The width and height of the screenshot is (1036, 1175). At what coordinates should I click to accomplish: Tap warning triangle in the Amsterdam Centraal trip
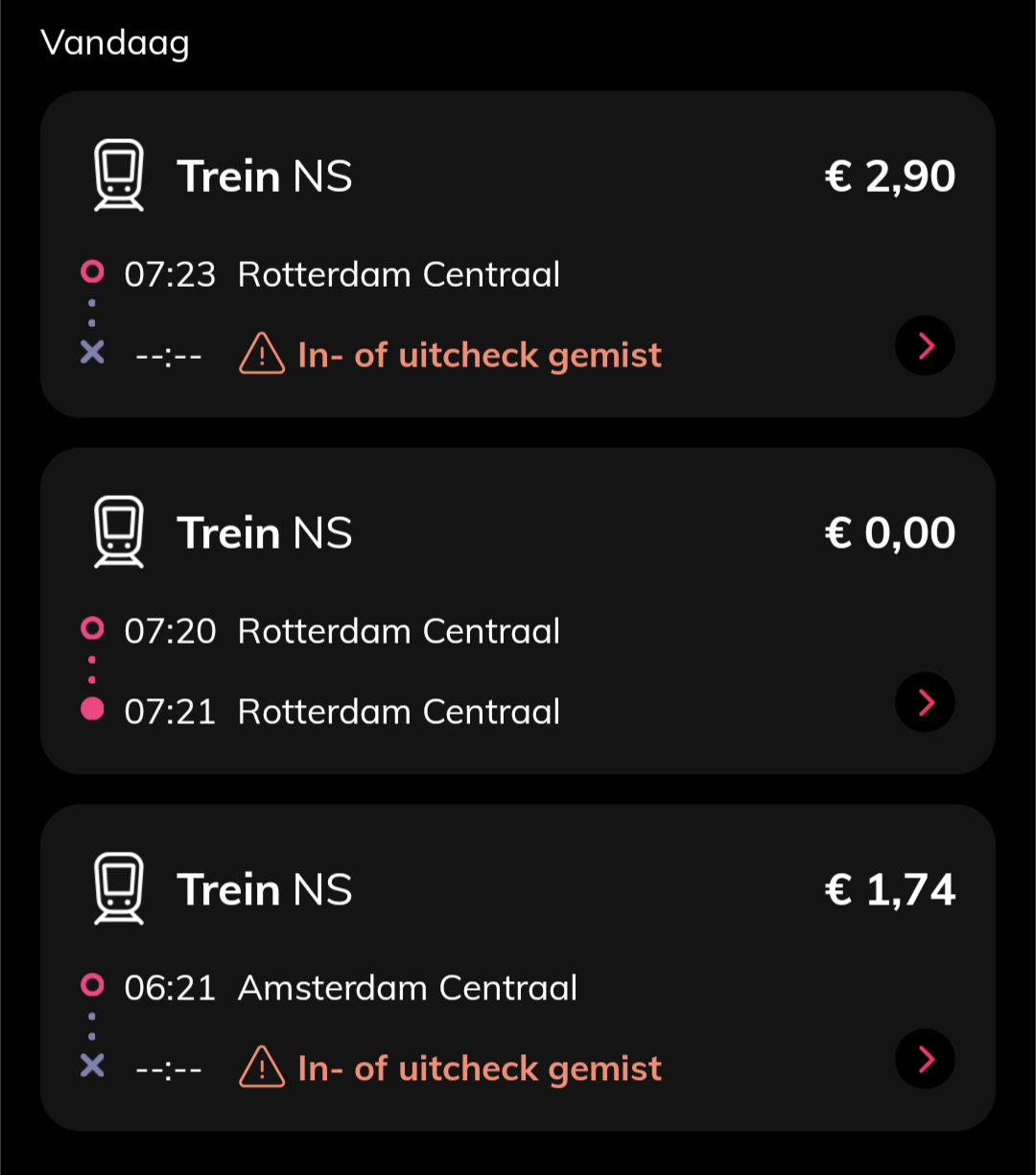(262, 1069)
